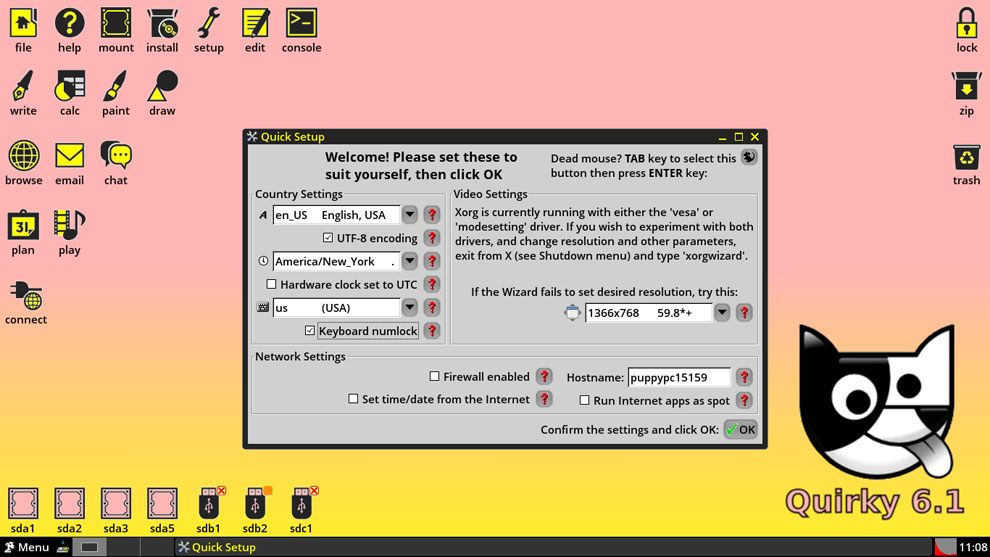Expand the en_US language dropdown
The width and height of the screenshot is (990, 557).
(x=410, y=215)
